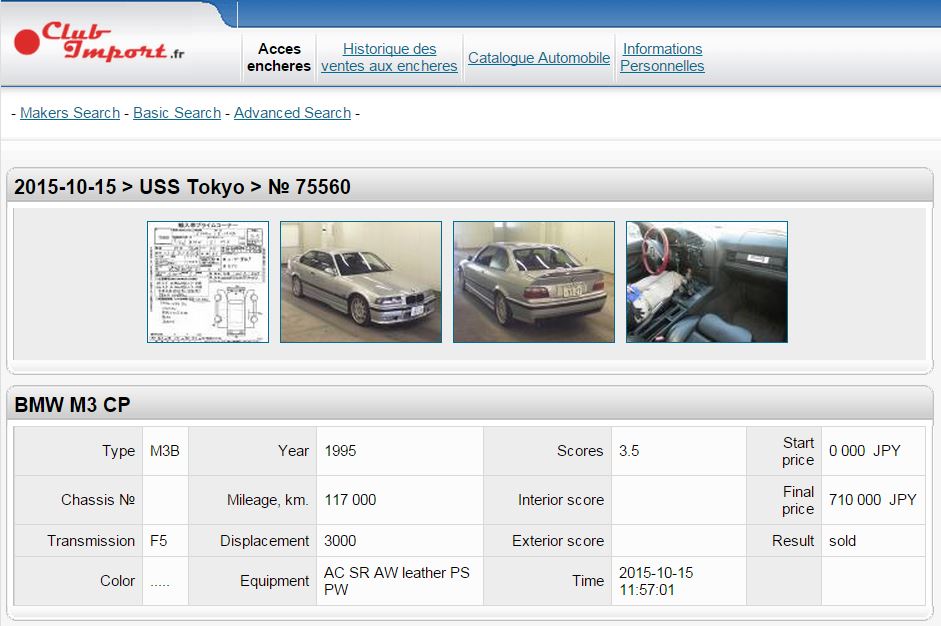This screenshot has height=626, width=941.
Task: Follow the Basic Search link
Action: tap(177, 113)
